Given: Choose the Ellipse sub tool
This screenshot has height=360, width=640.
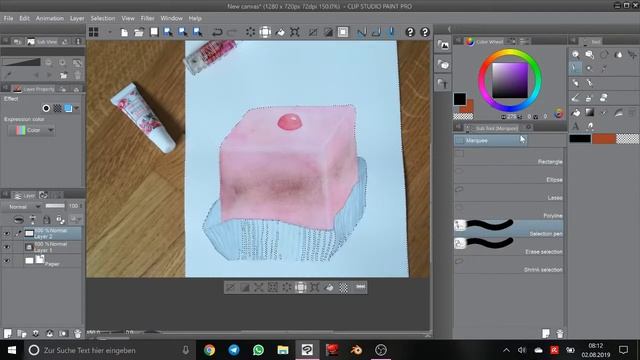Looking at the screenshot, I should point(509,176).
